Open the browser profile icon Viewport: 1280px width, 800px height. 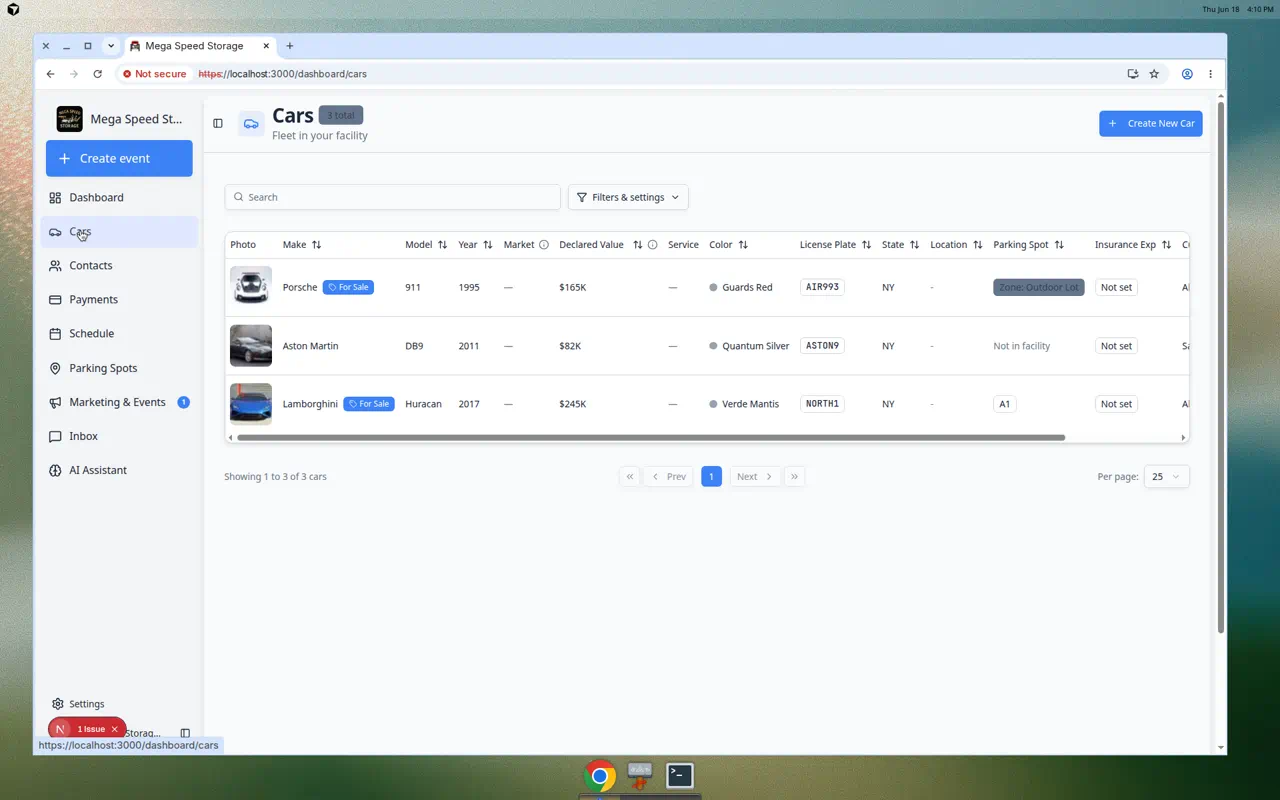pos(1187,74)
